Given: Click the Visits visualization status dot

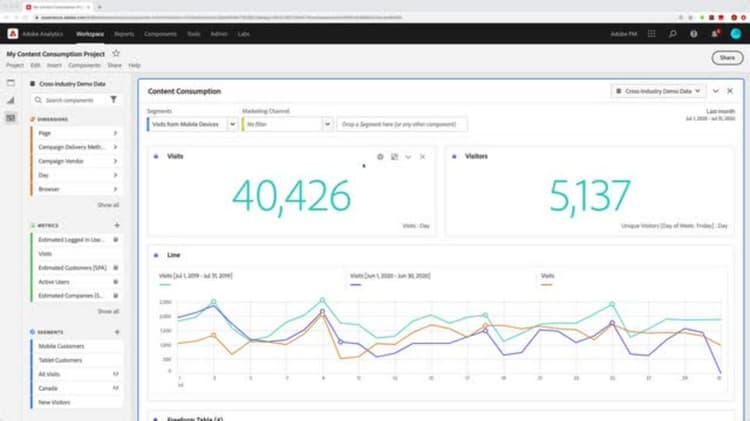Looking at the screenshot, I should [156, 156].
